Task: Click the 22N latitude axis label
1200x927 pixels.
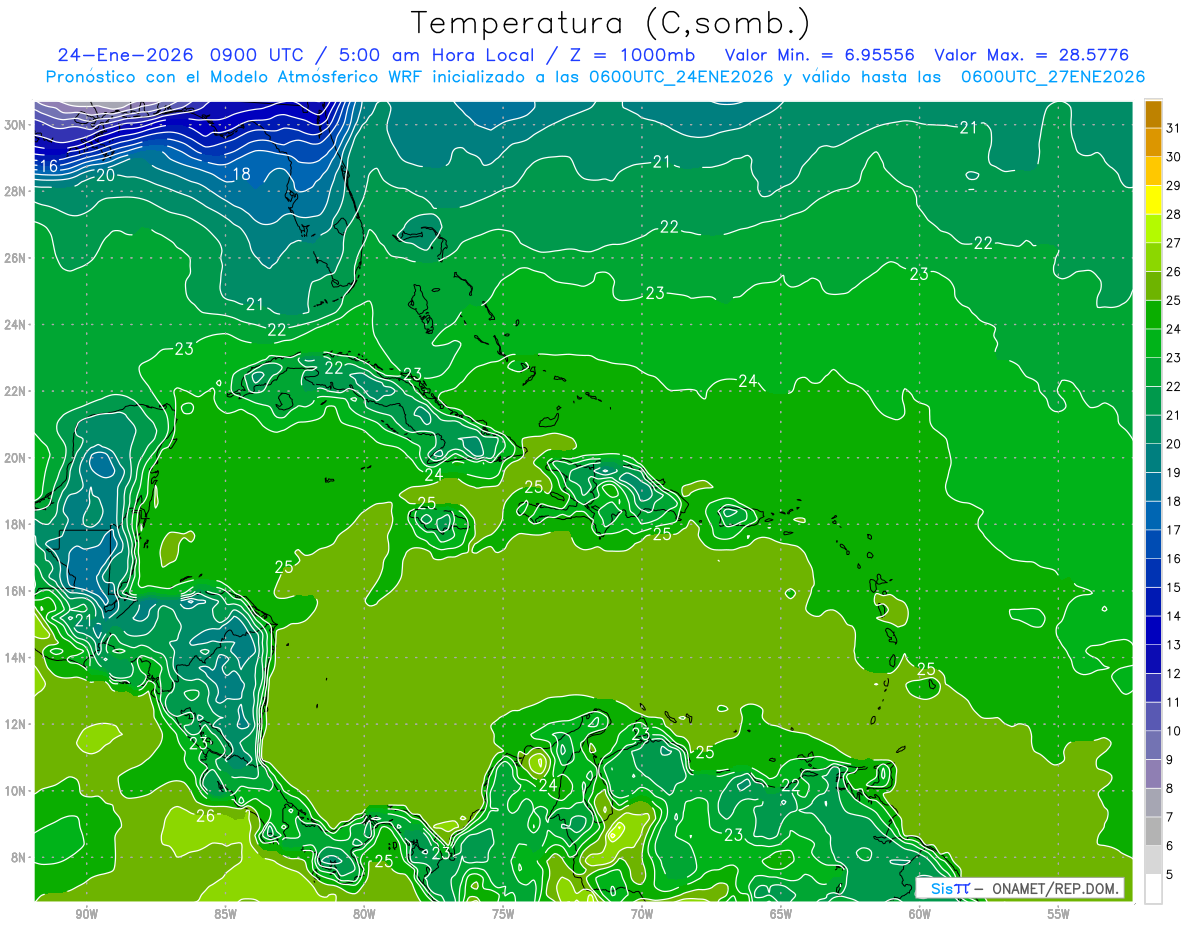Action: 15,391
